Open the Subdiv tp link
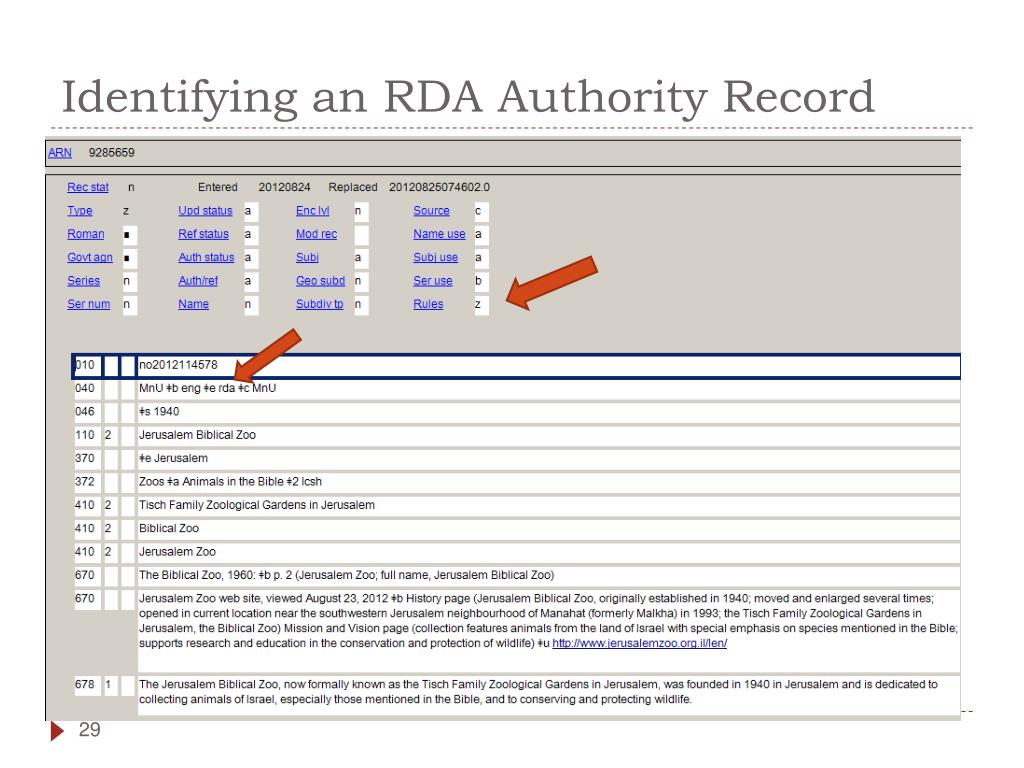The height and width of the screenshot is (768, 1024). (319, 304)
